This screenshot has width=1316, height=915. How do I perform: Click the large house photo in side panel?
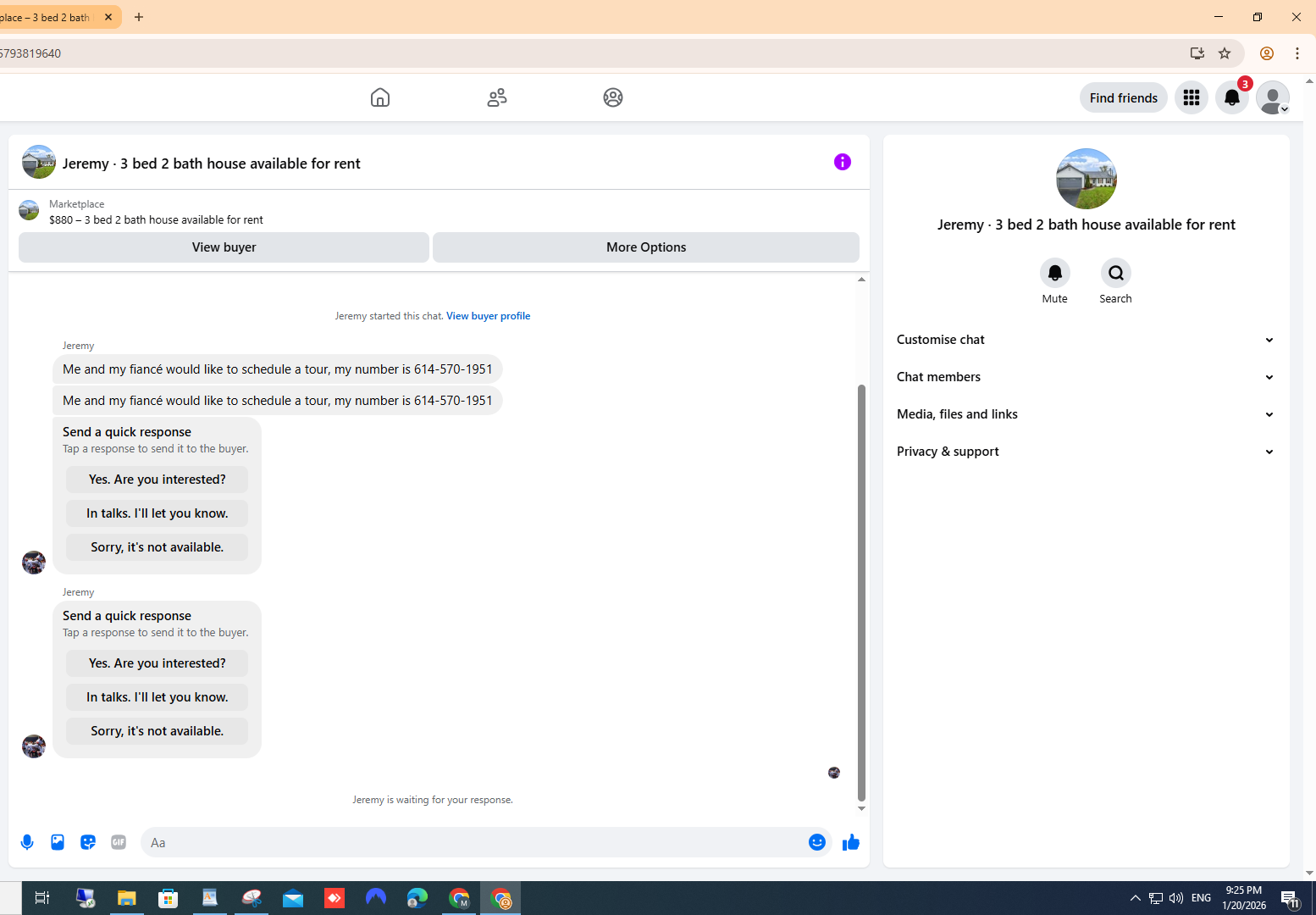pyautogui.click(x=1087, y=179)
